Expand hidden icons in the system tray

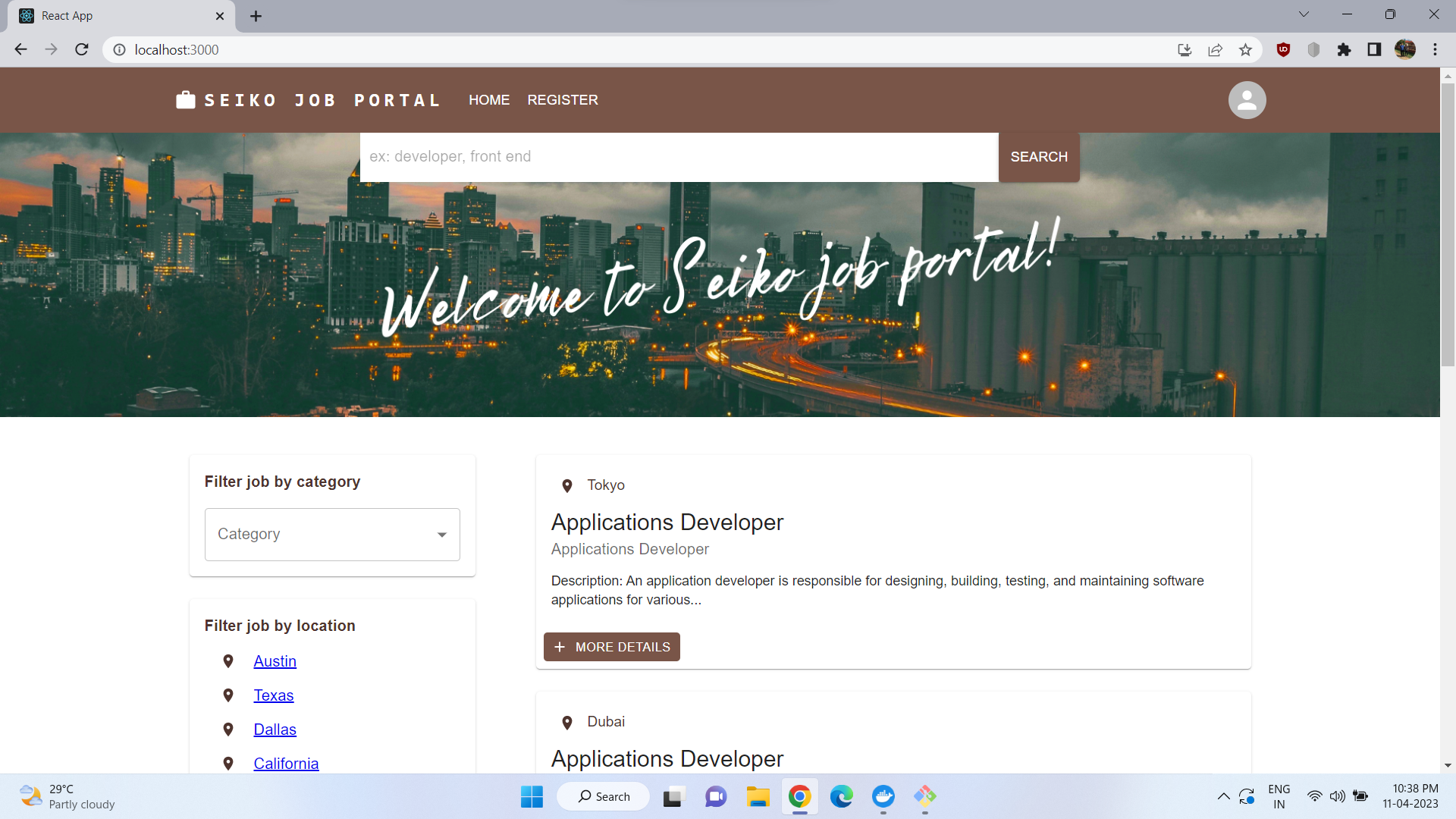click(x=1223, y=796)
